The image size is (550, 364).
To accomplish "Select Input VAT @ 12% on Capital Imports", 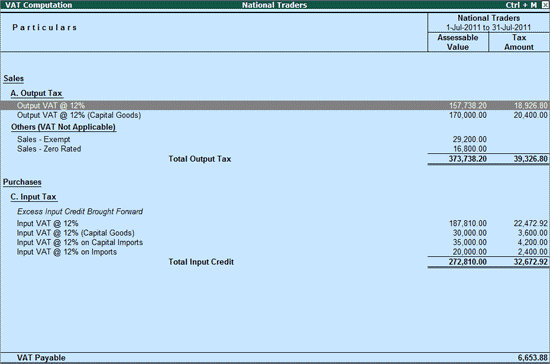I will [275, 242].
